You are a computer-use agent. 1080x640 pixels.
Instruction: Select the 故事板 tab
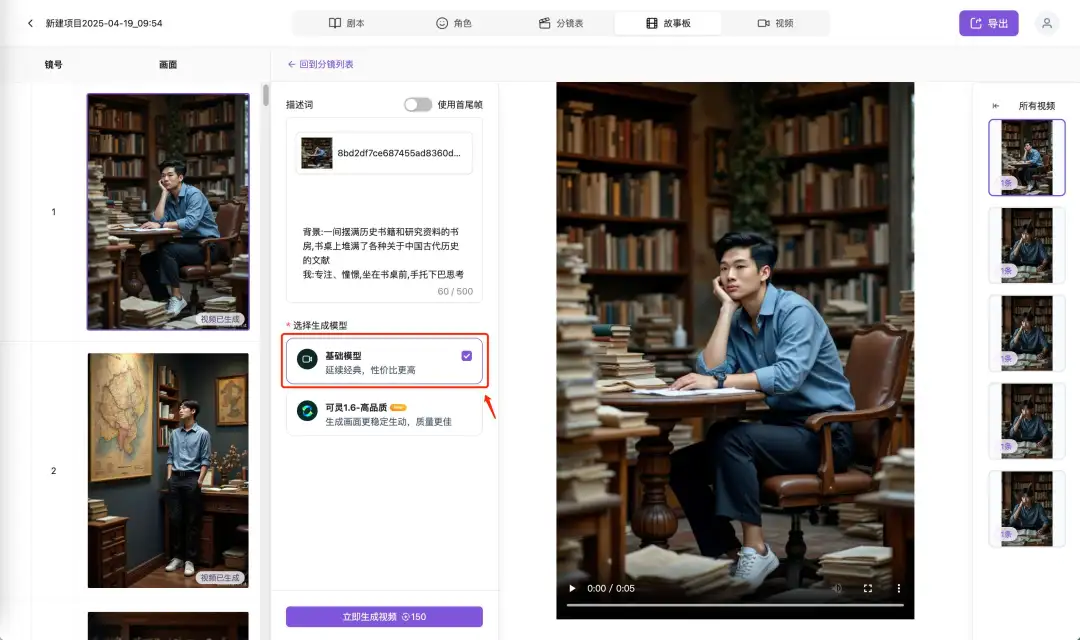click(x=668, y=23)
